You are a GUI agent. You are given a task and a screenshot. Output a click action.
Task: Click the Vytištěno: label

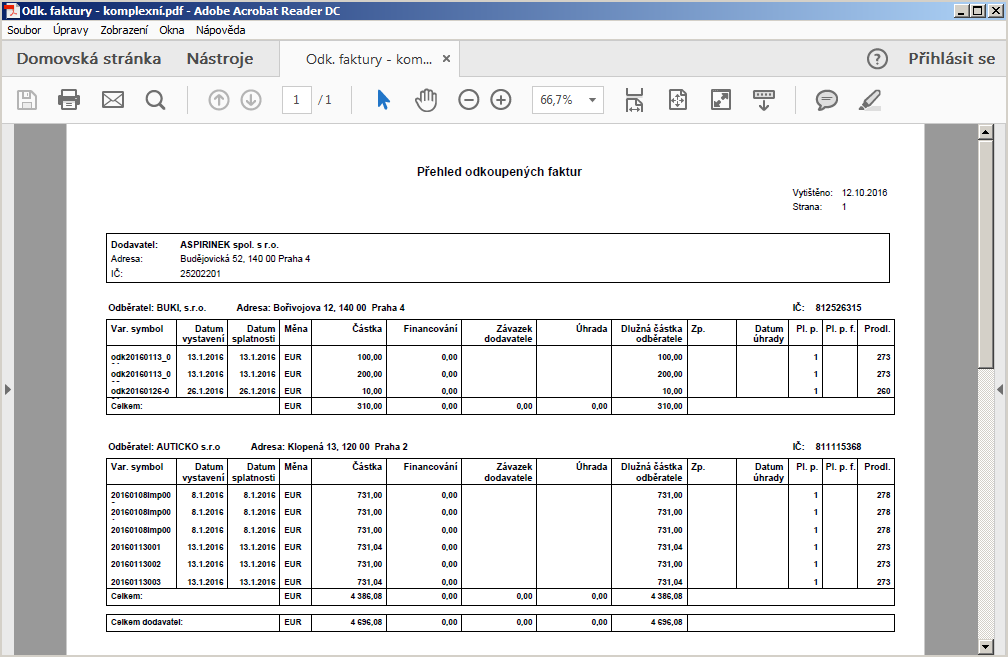tap(812, 193)
